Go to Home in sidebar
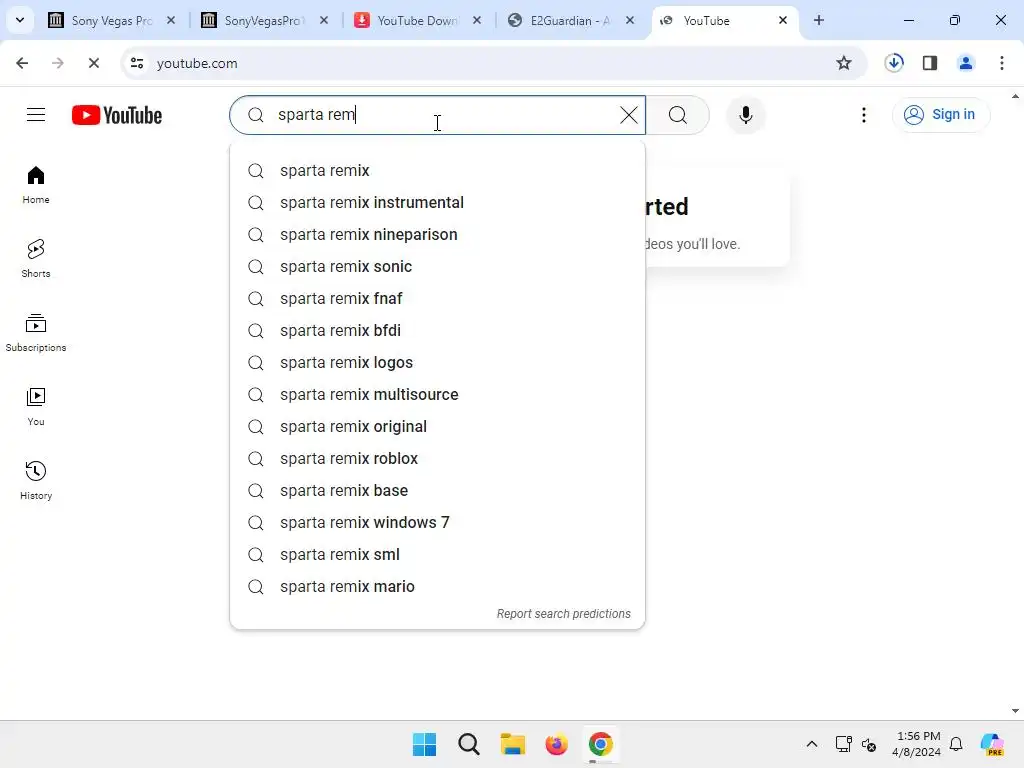The width and height of the screenshot is (1024, 768). coord(36,185)
